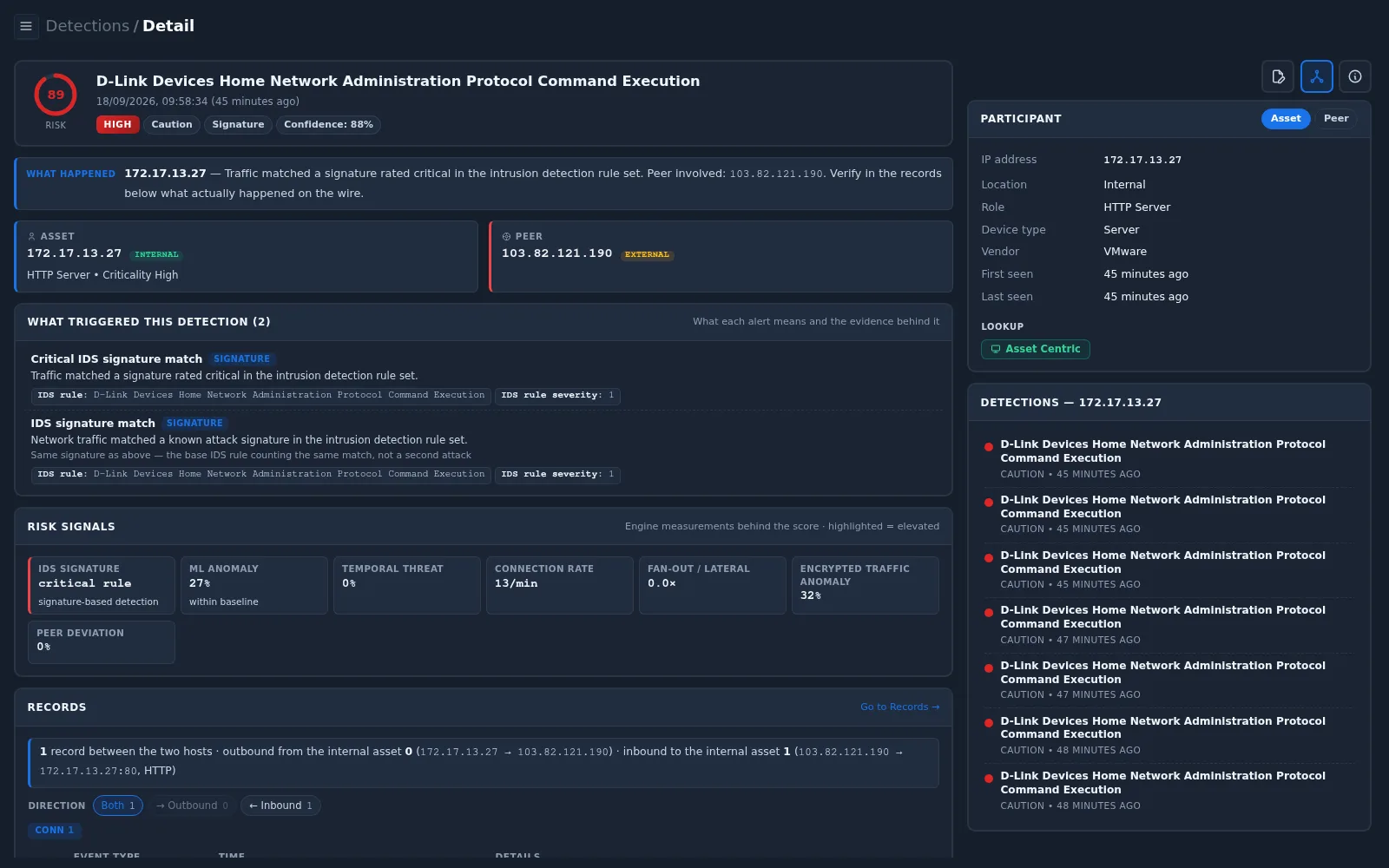Select the network graph view icon
The image size is (1389, 868).
click(x=1316, y=76)
